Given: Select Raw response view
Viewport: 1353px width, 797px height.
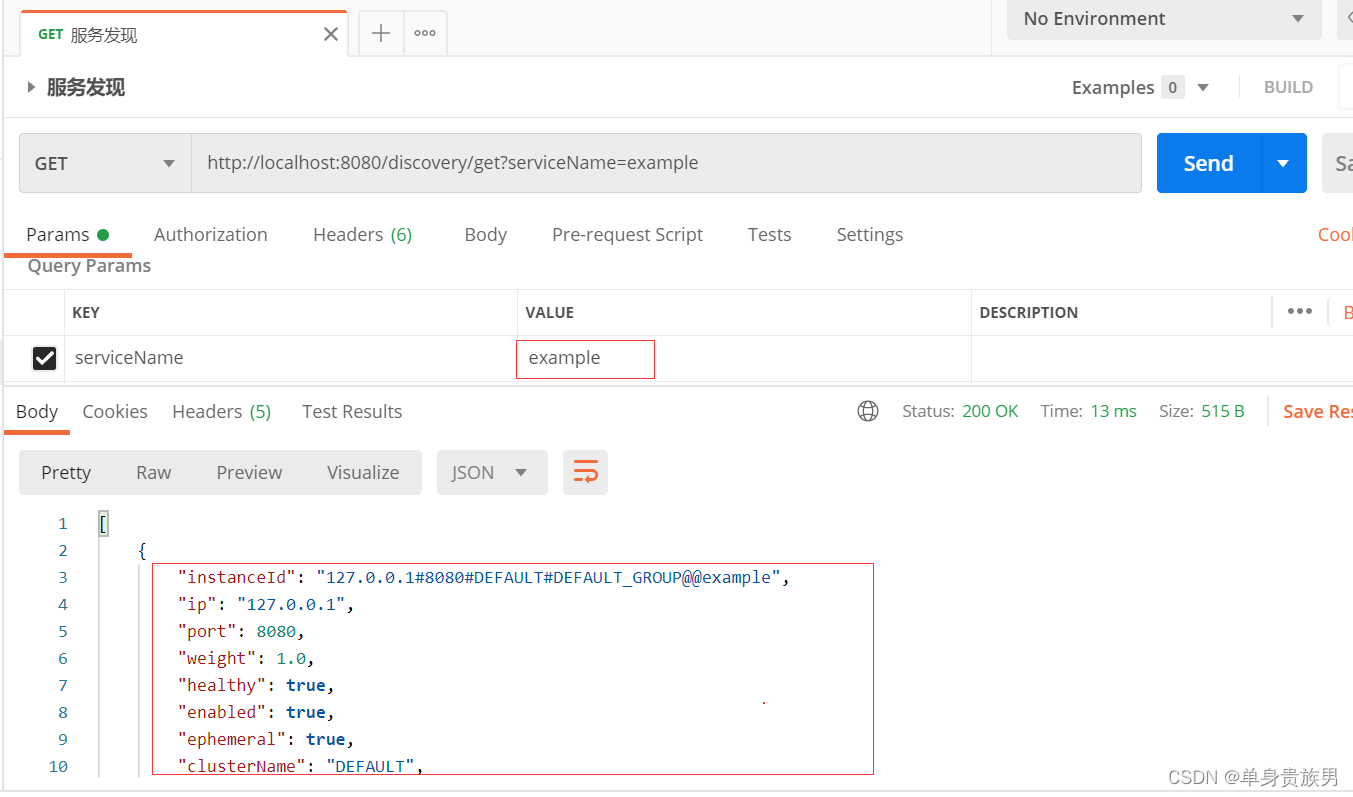Looking at the screenshot, I should tap(154, 473).
